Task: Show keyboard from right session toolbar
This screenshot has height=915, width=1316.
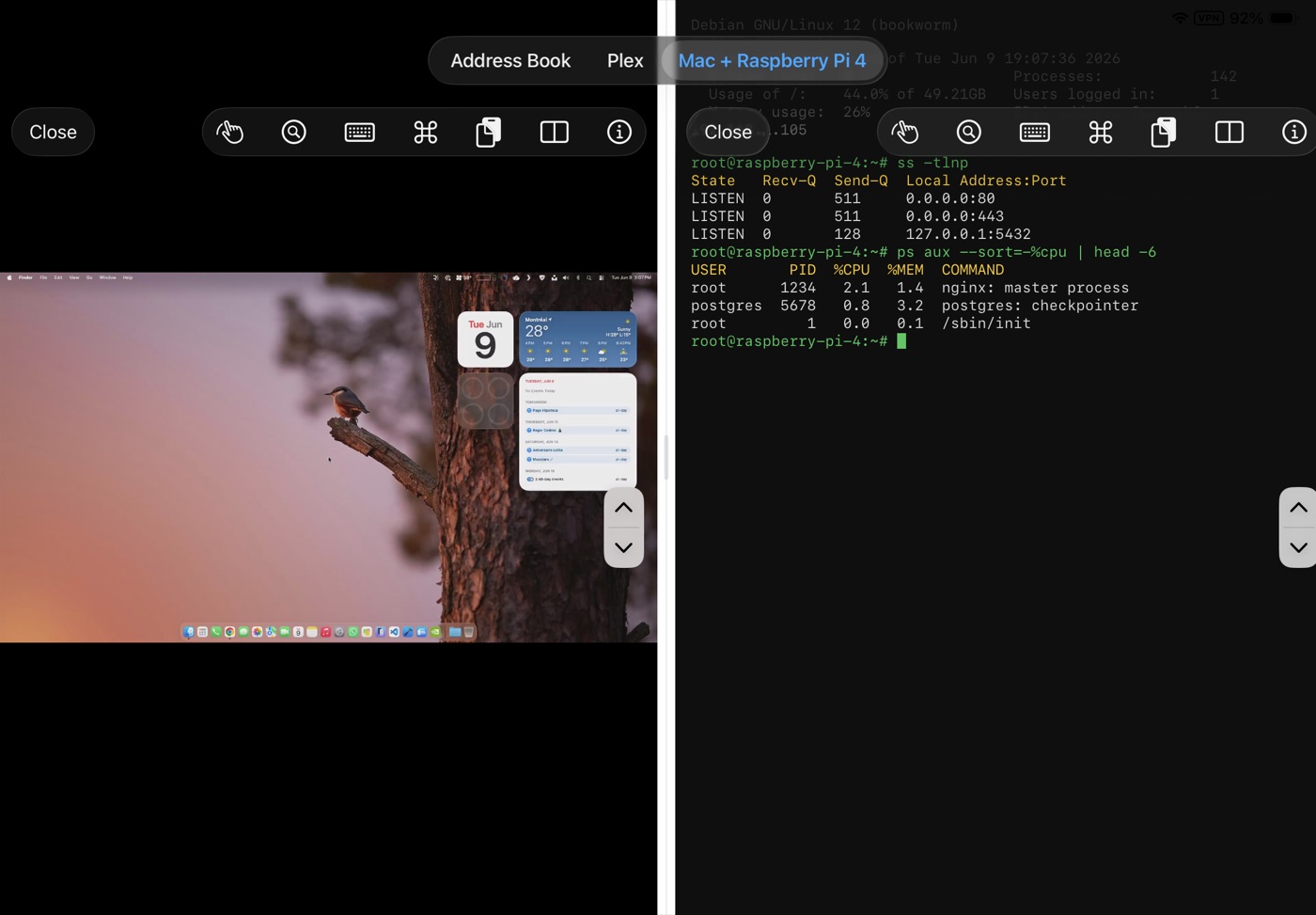Action: (1035, 132)
